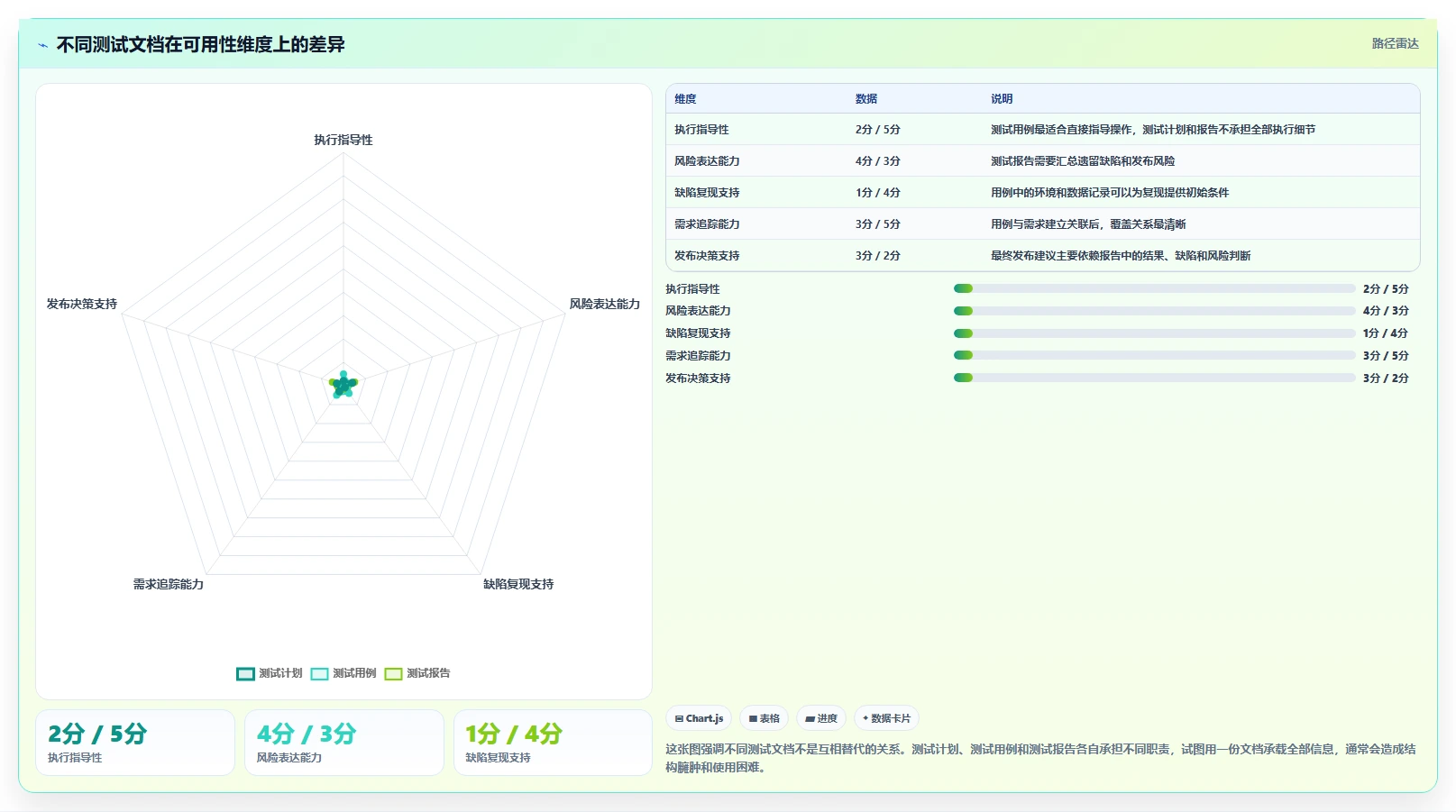Click table value 1分 / 4分
This screenshot has height=812, width=1456.
click(878, 193)
